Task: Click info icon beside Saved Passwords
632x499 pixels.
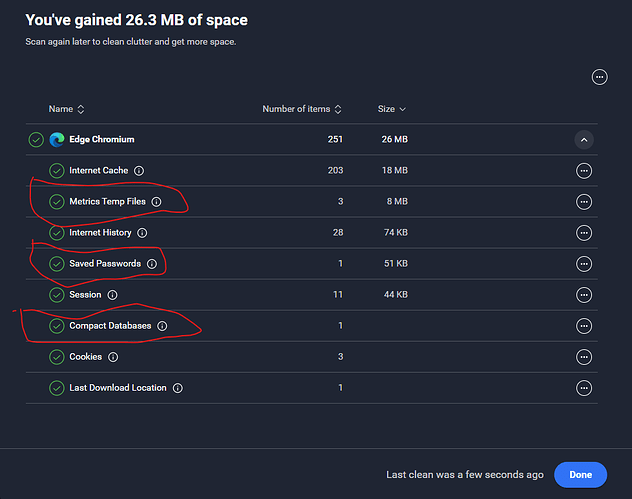Action: point(152,264)
